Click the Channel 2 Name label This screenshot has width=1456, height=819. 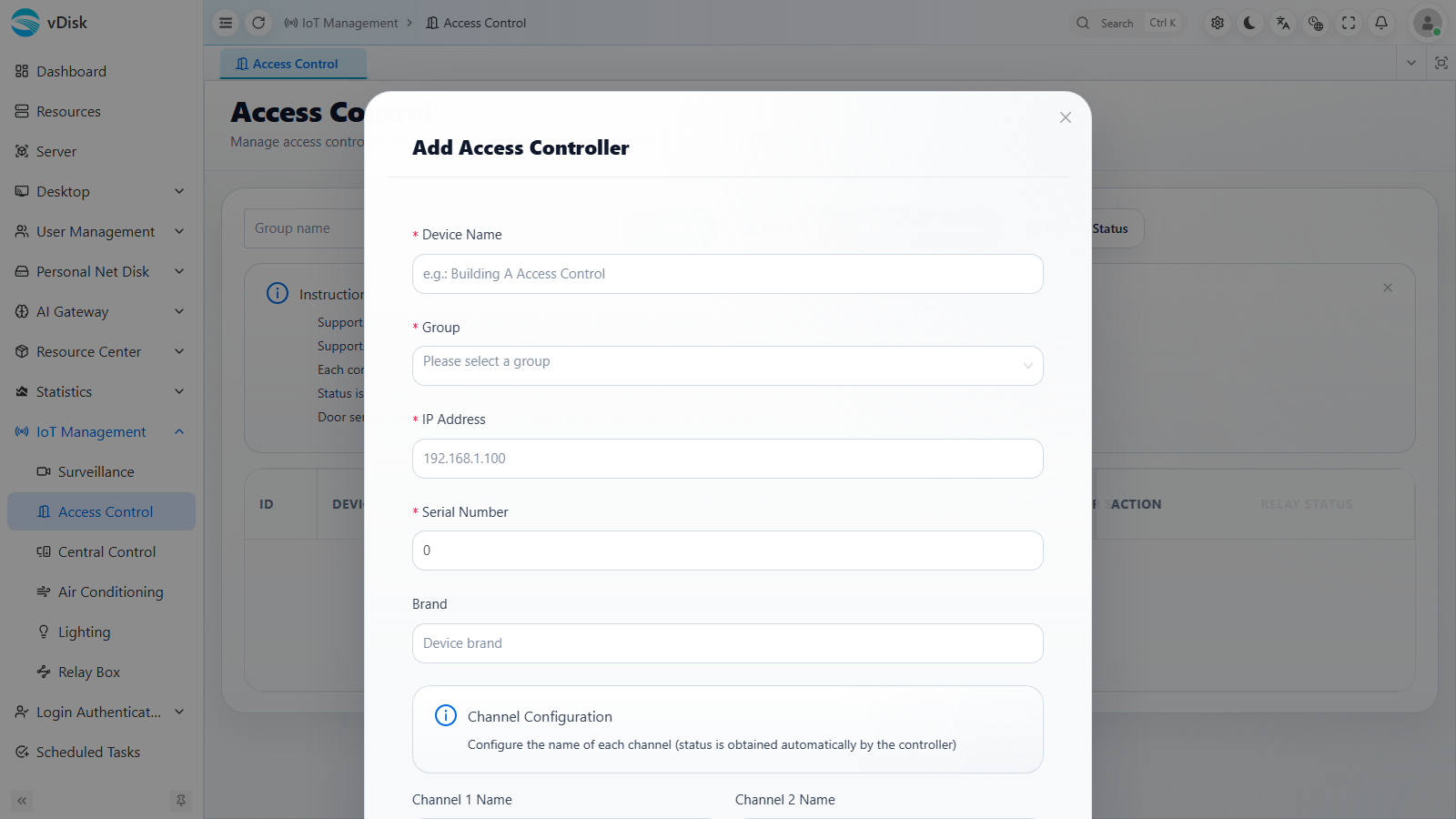coord(785,800)
